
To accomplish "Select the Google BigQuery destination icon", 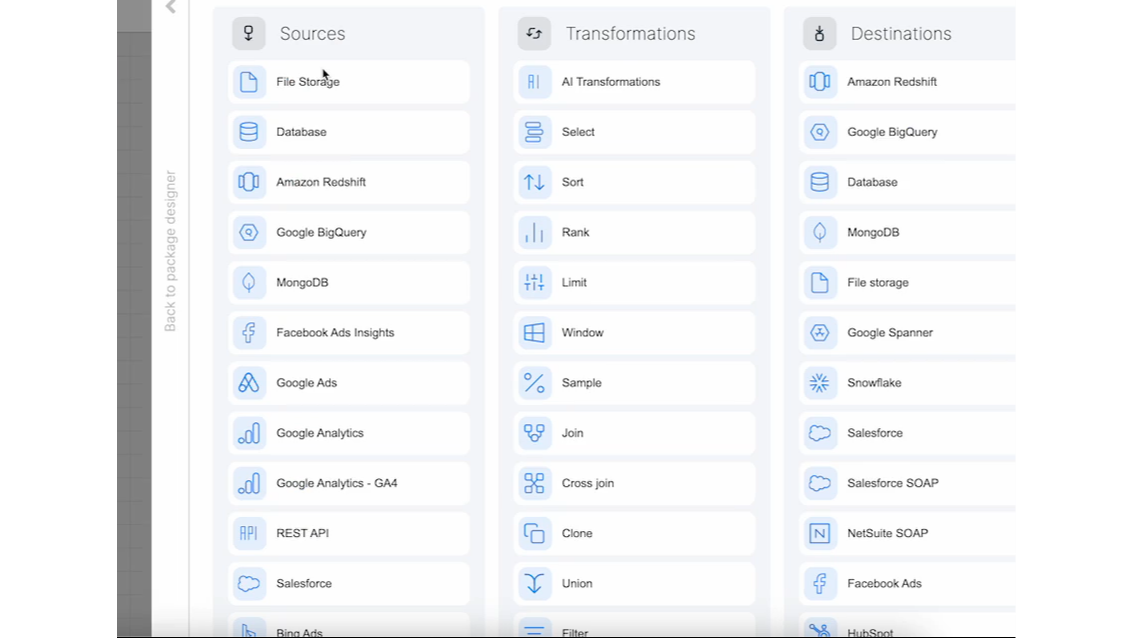I will 820,132.
